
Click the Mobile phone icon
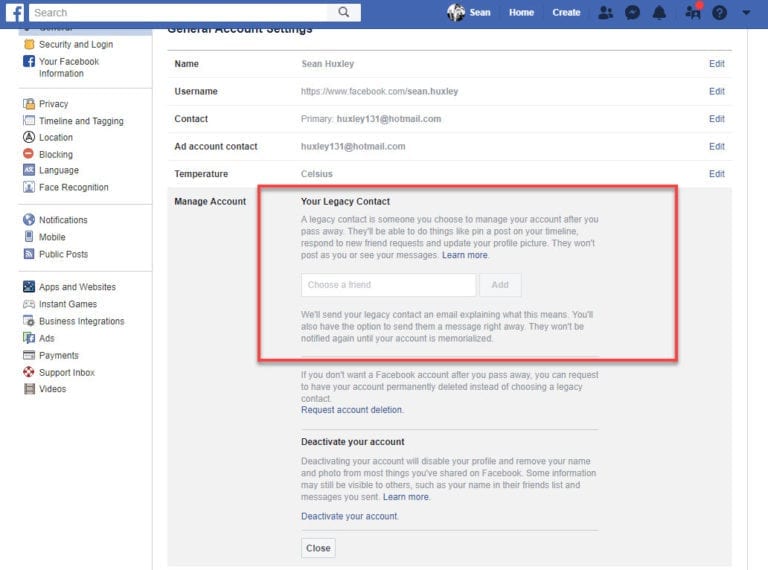tap(29, 237)
